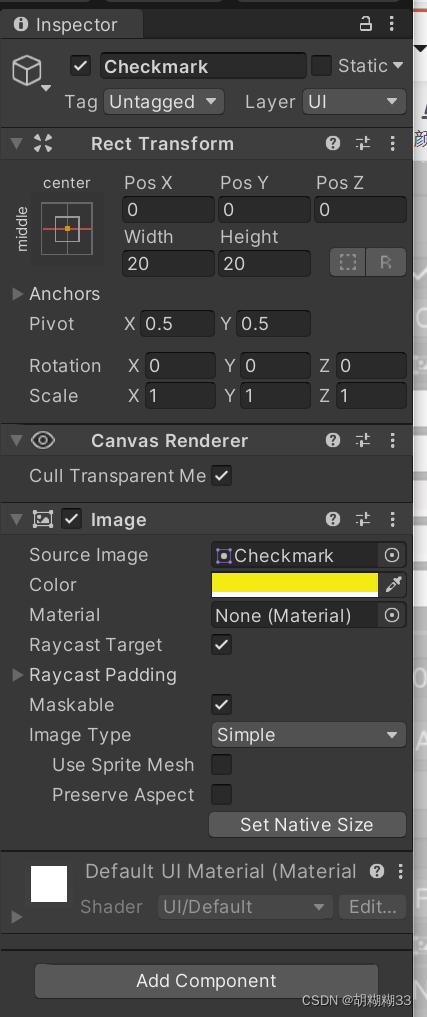
Task: Pick color with the eyedropper icon
Action: [393, 585]
